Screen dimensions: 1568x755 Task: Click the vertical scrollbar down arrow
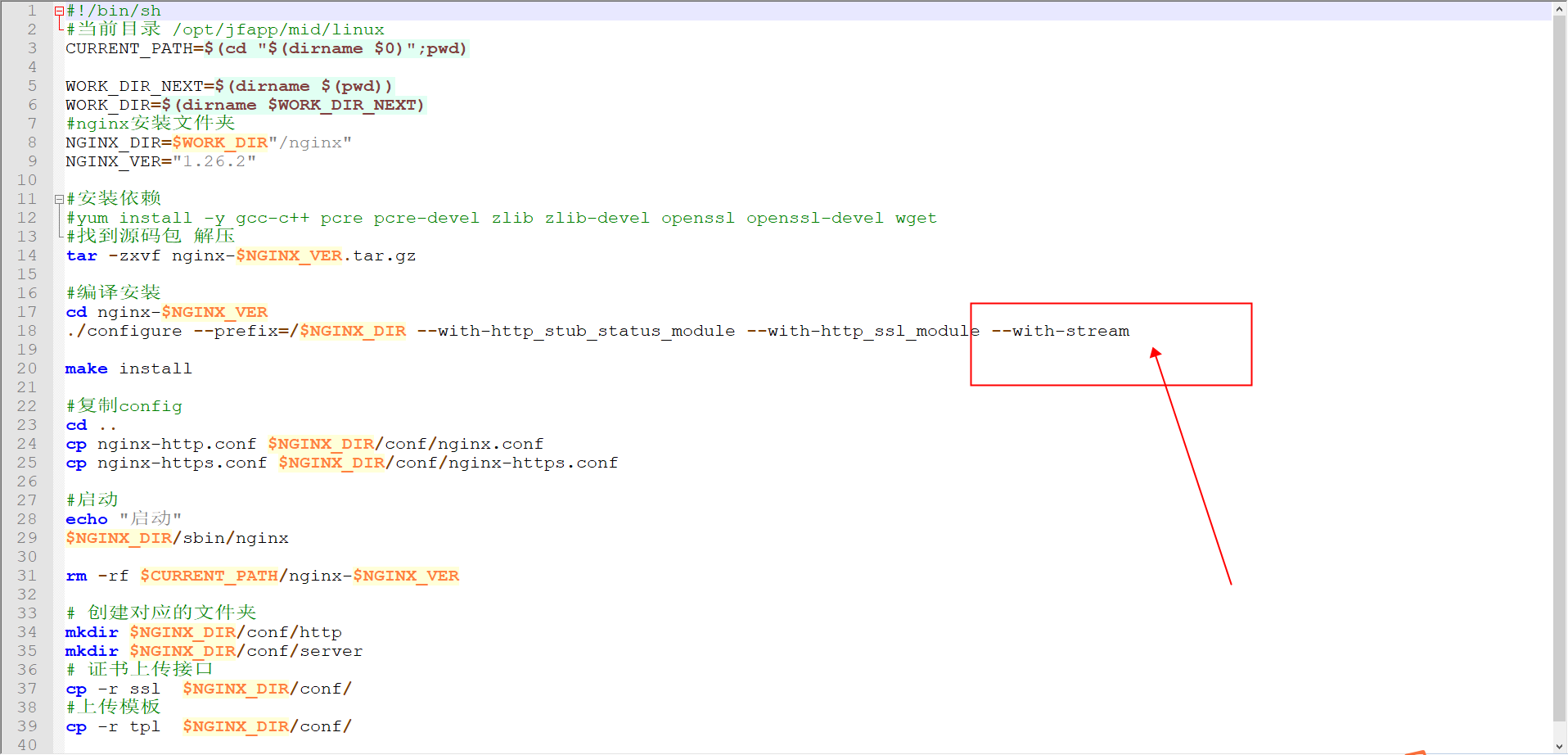coord(1560,746)
